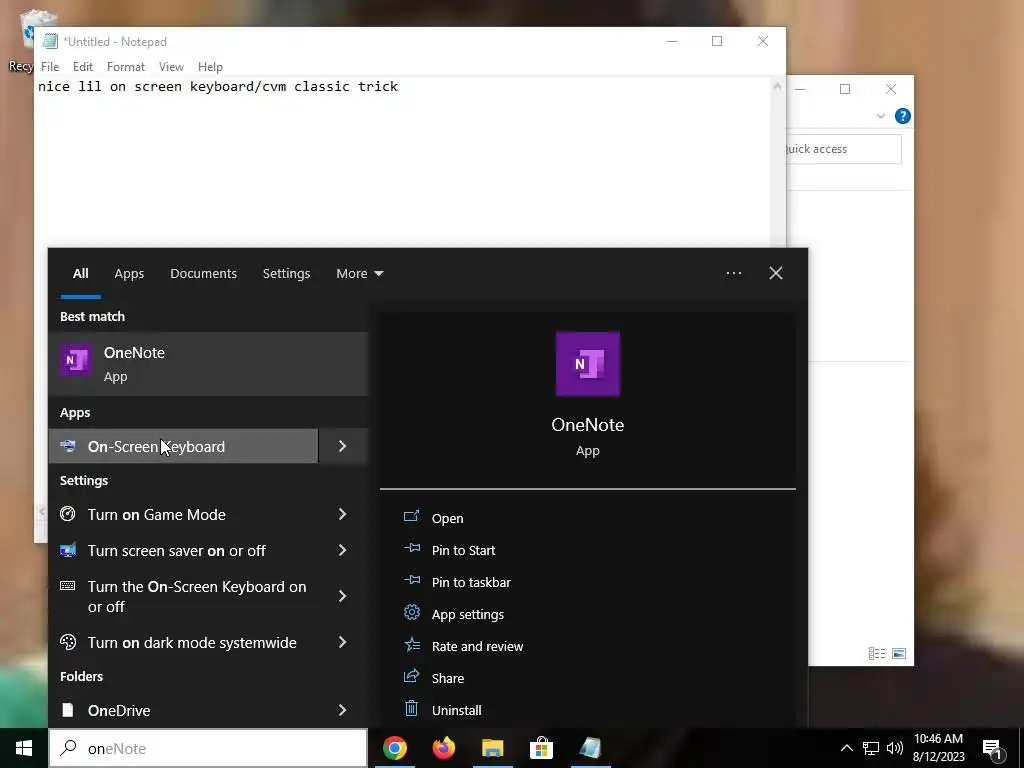The image size is (1024, 768).
Task: Expand Turn the On-Screen Keyboard arrow
Action: [343, 596]
